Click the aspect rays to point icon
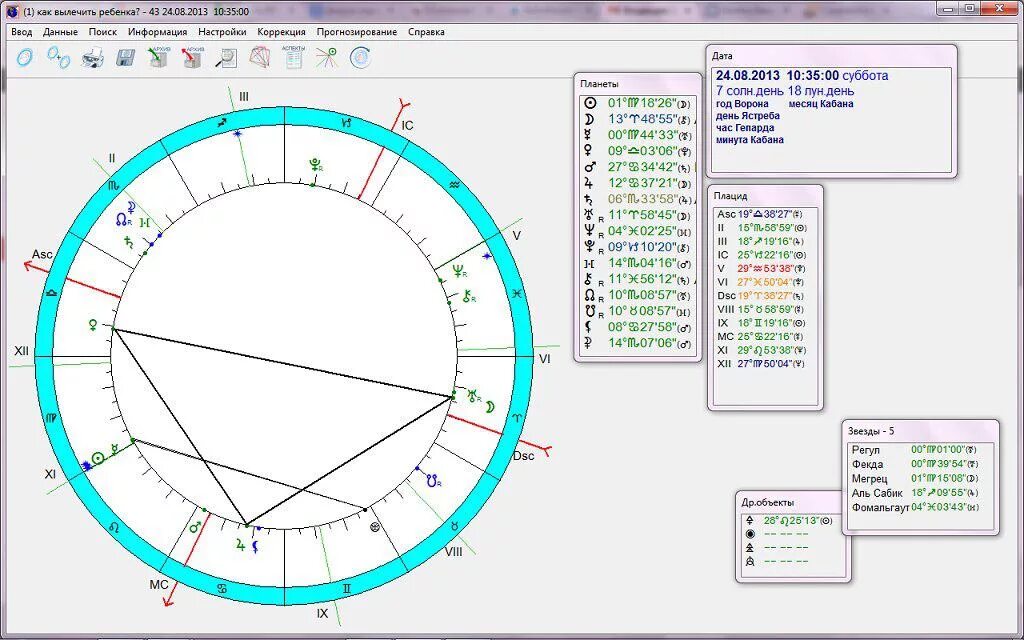The height and width of the screenshot is (640, 1024). [x=327, y=57]
